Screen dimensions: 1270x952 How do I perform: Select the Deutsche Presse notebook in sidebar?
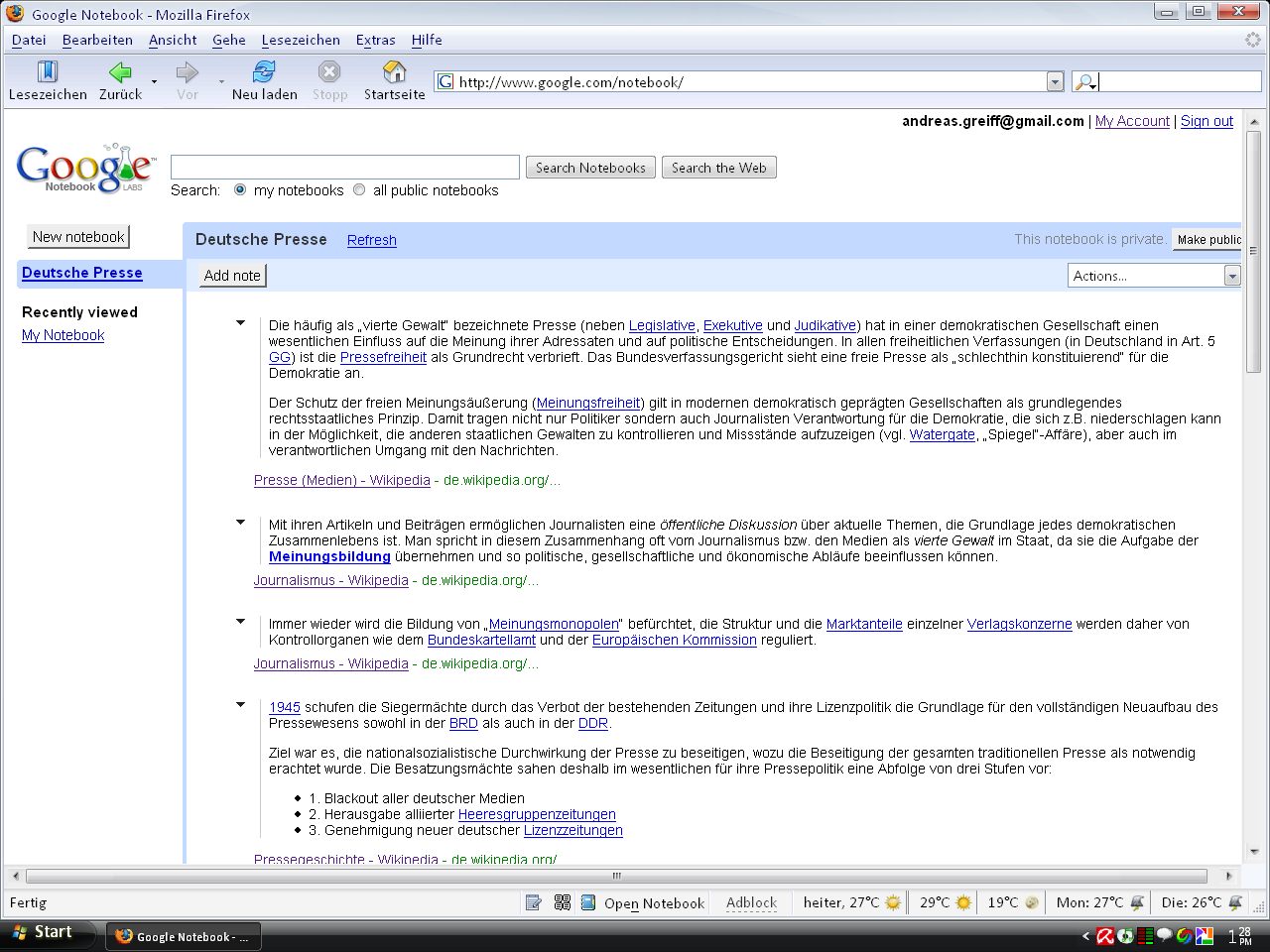pyautogui.click(x=82, y=273)
